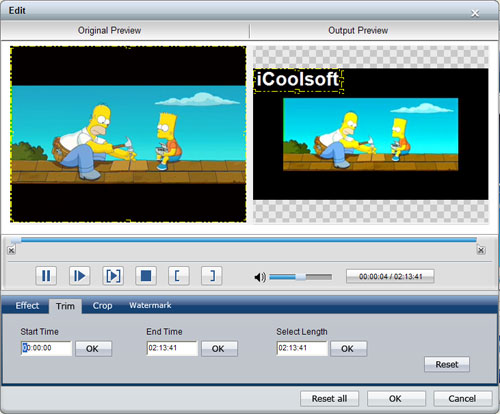Open the Watermark tab
Screen dimensions: 500x414
point(150,305)
